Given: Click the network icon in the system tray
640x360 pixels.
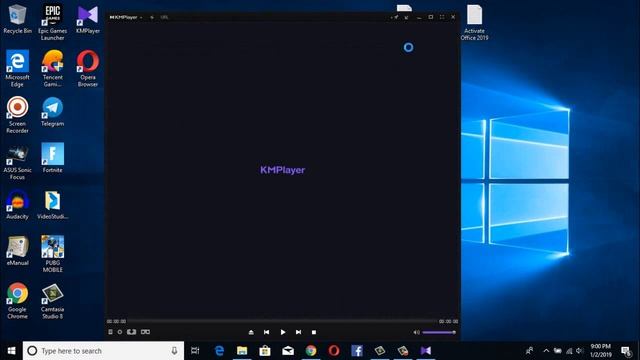Looking at the screenshot, I should point(569,351).
